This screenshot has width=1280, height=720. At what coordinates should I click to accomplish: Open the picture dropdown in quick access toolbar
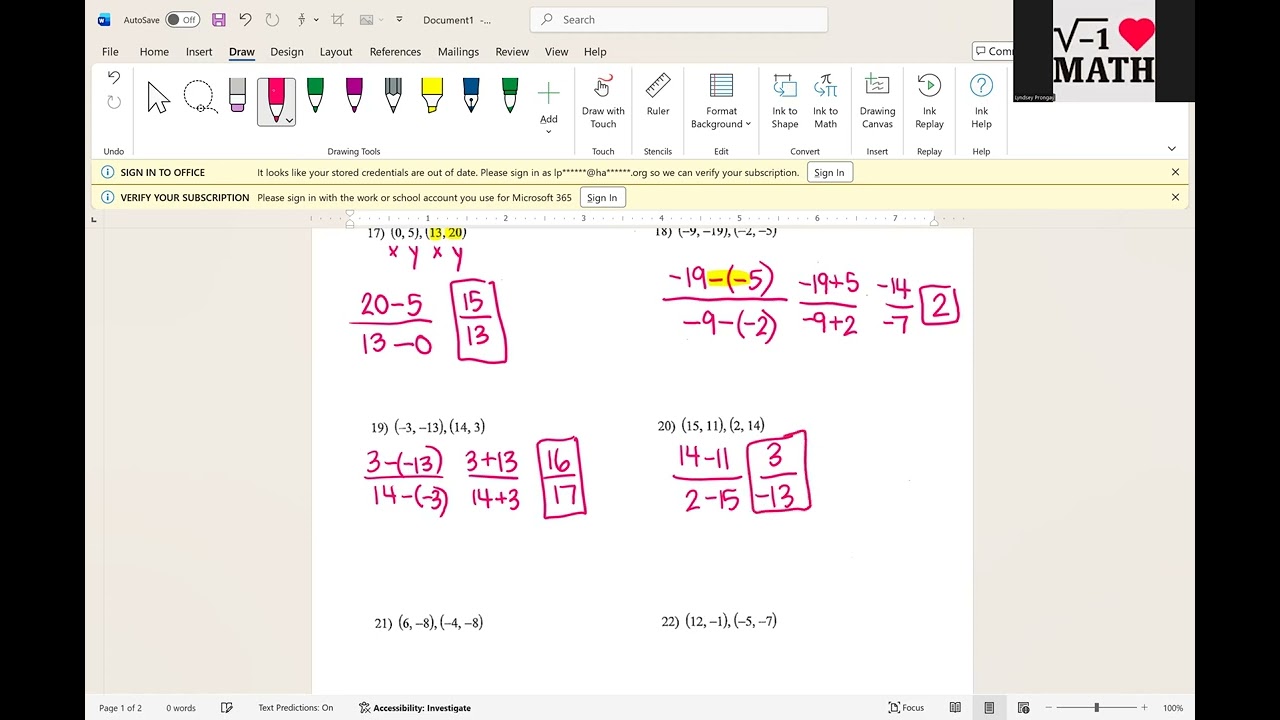(x=381, y=20)
